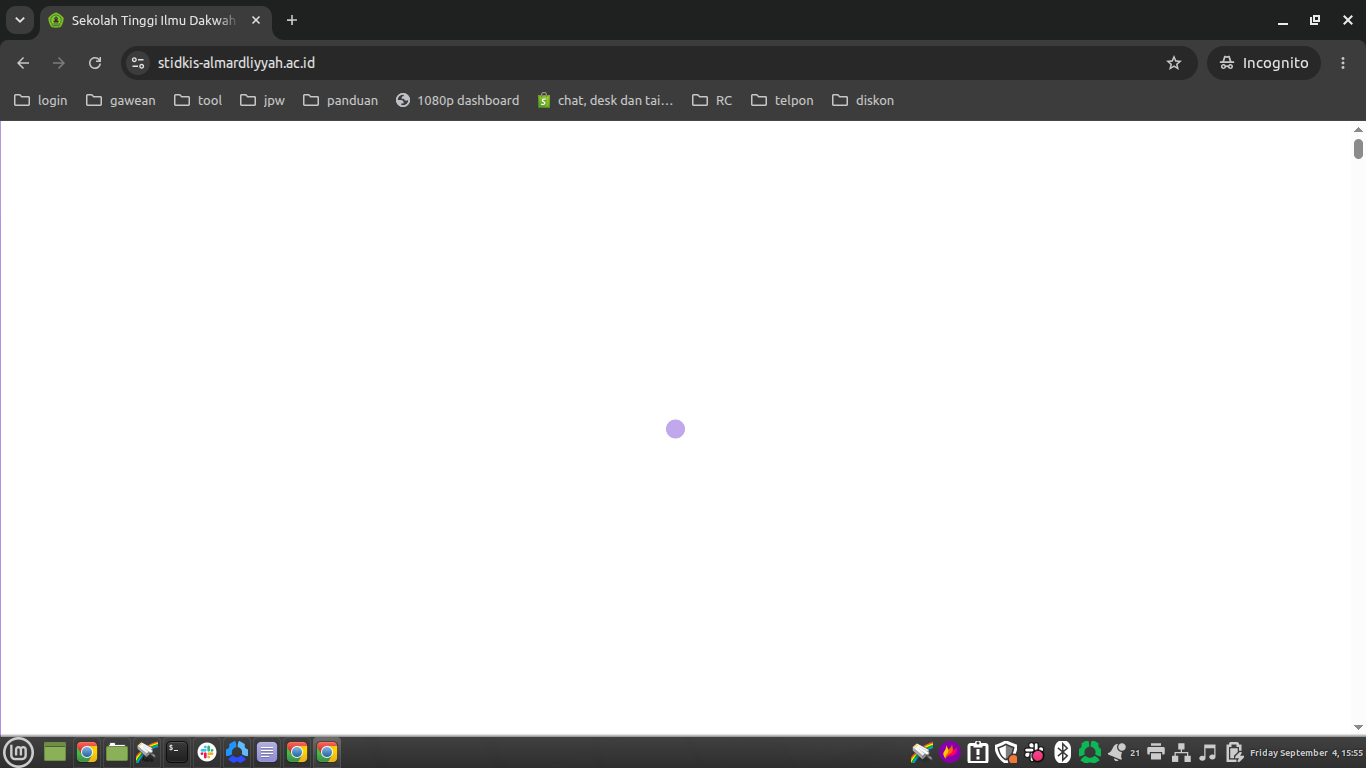Click the Incognito indicator button
The width and height of the screenshot is (1366, 768).
(1264, 63)
